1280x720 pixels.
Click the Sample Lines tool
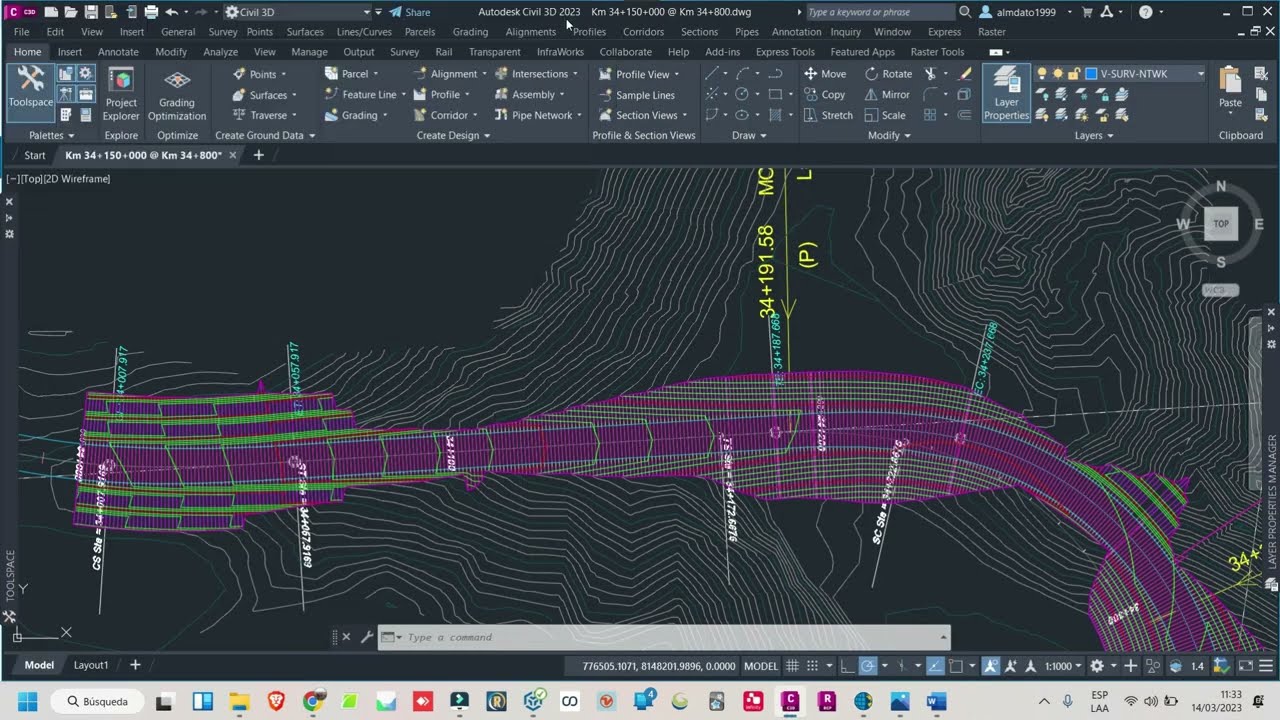[637, 95]
